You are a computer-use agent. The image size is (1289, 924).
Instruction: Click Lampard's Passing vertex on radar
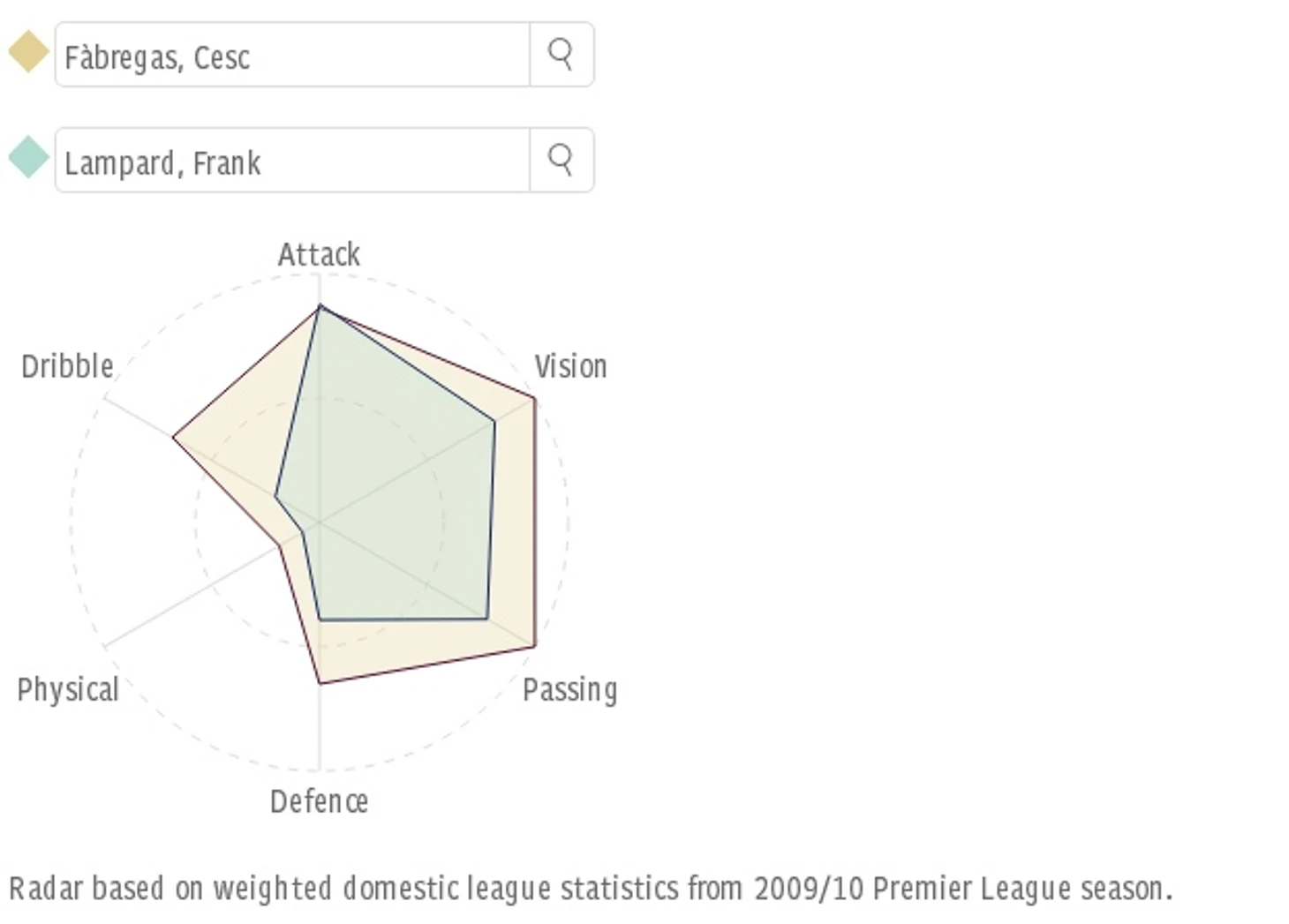tap(487, 619)
